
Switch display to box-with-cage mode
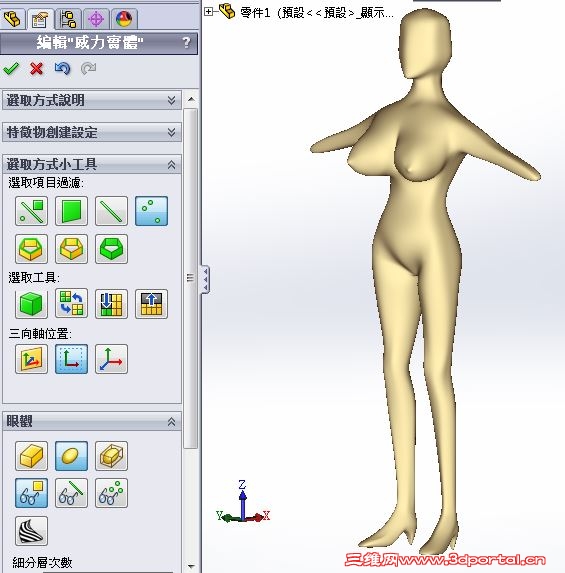111,456
